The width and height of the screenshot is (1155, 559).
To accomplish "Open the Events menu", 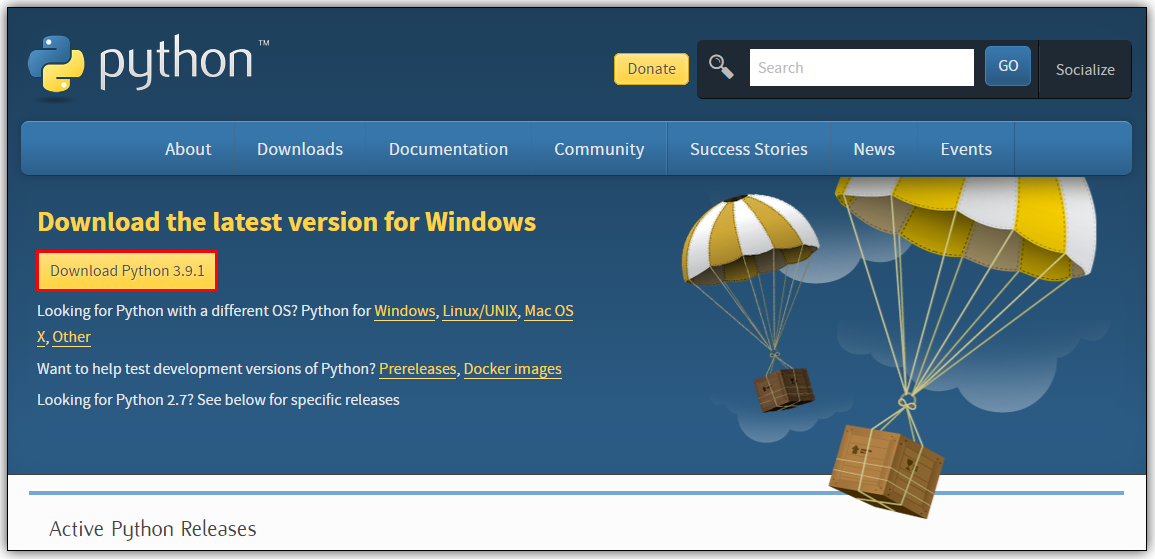I will tap(966, 149).
